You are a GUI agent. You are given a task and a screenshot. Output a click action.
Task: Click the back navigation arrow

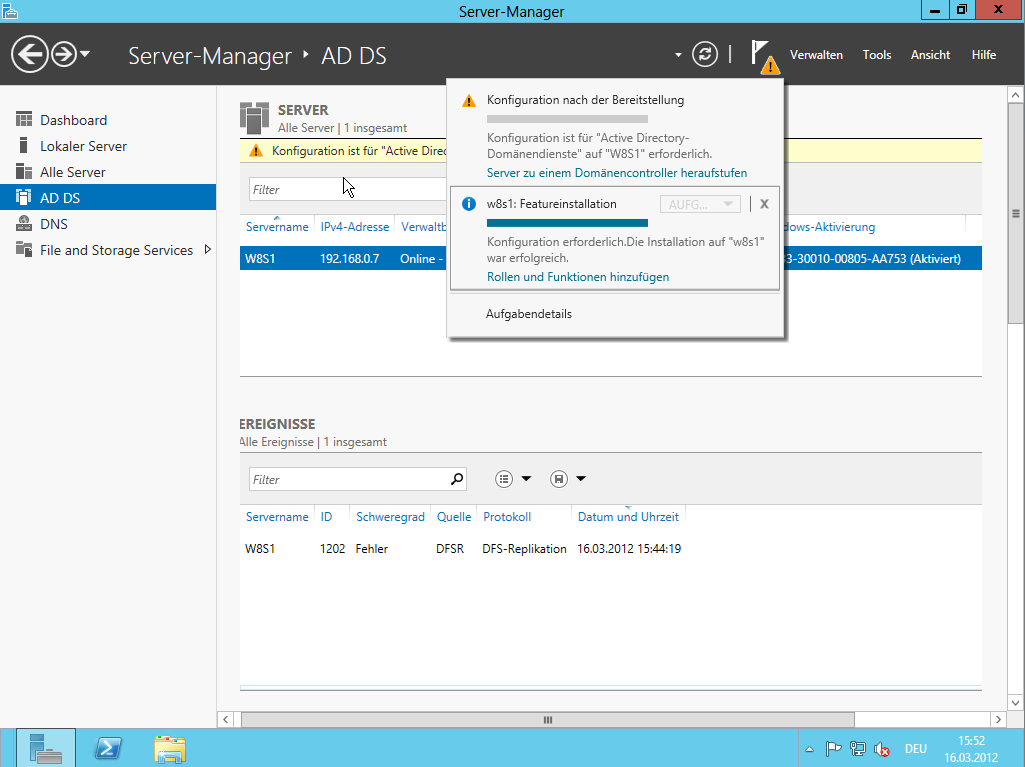coord(30,54)
